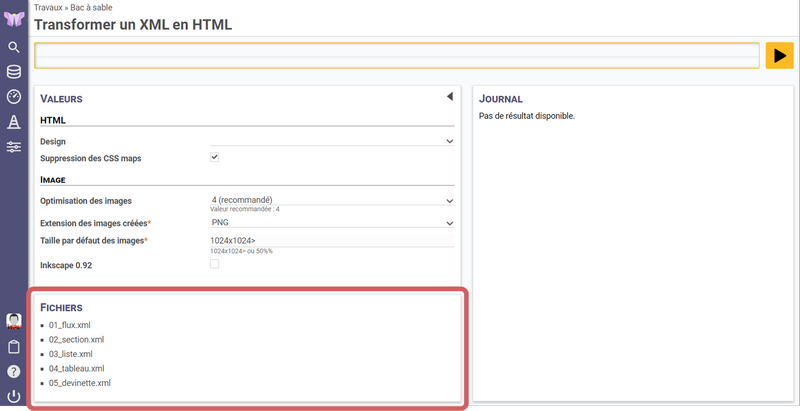Click the Travaux breadcrumb link
Viewport: 800px width, 411px height.
click(x=48, y=8)
